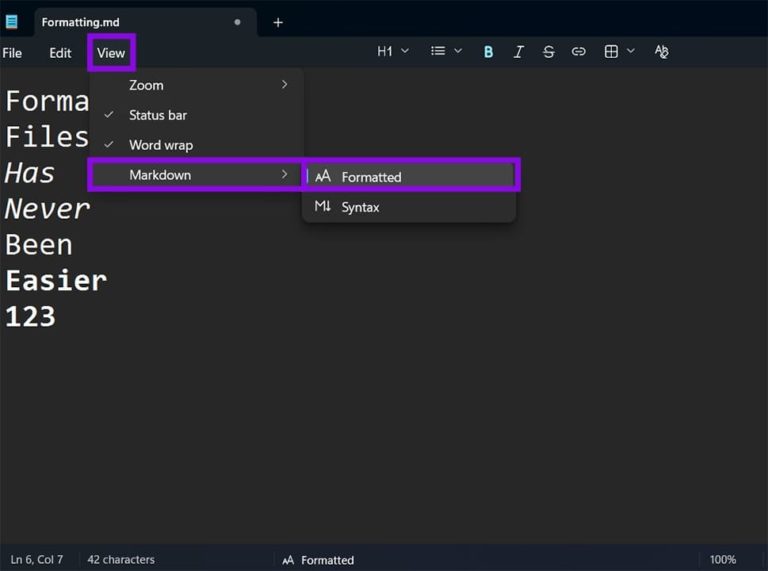Click the italic word Has
Screen dimensions: 768x571
pos(29,173)
